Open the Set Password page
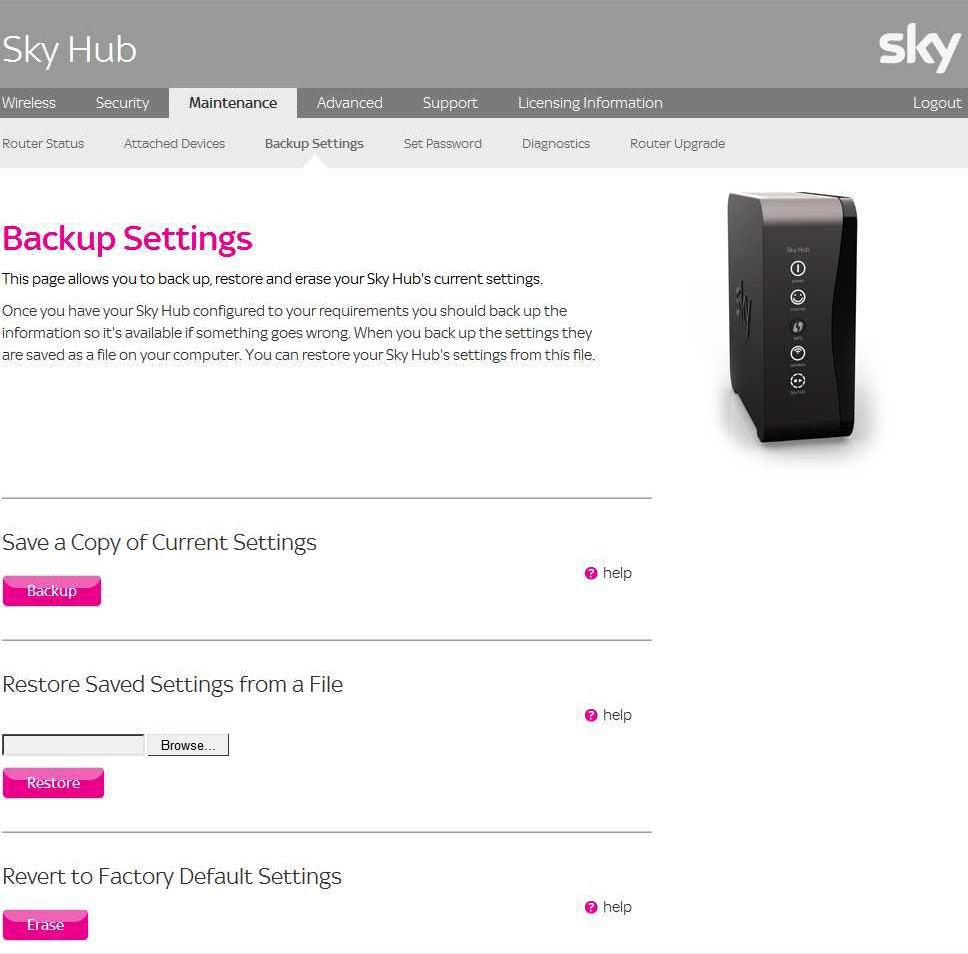The image size is (968, 954). 442,144
